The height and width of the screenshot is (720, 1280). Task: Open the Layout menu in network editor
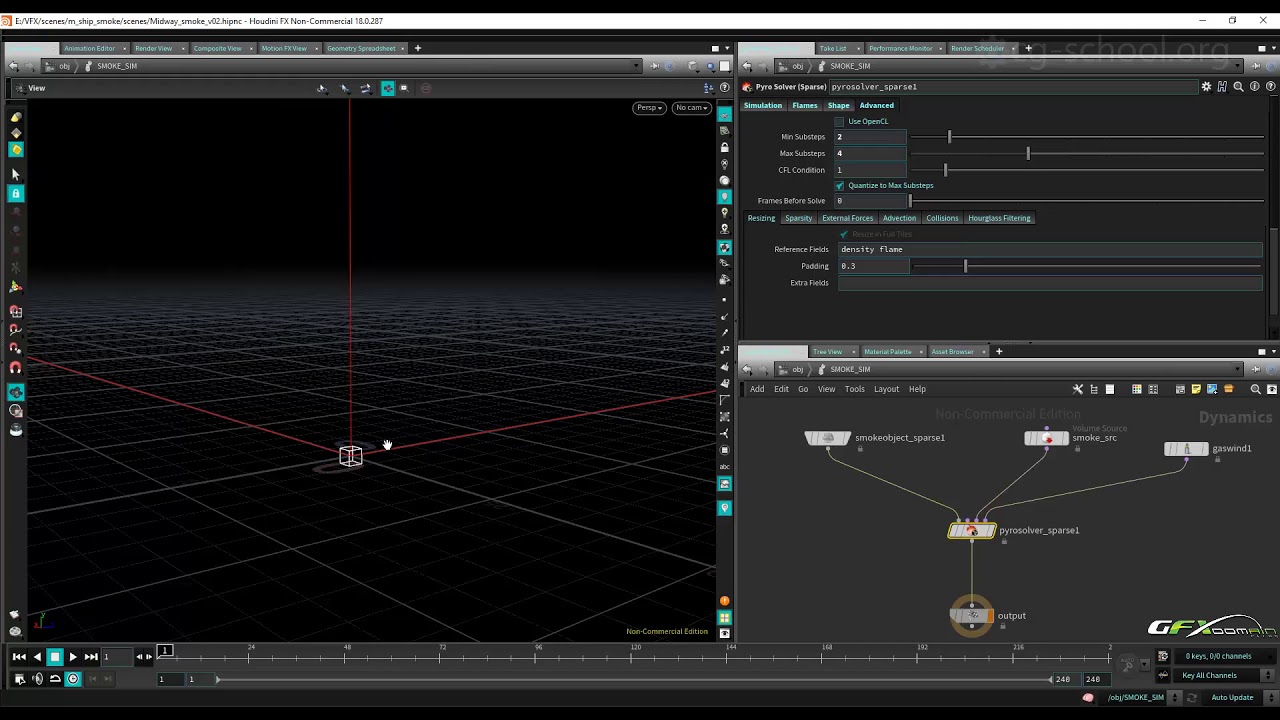887,389
